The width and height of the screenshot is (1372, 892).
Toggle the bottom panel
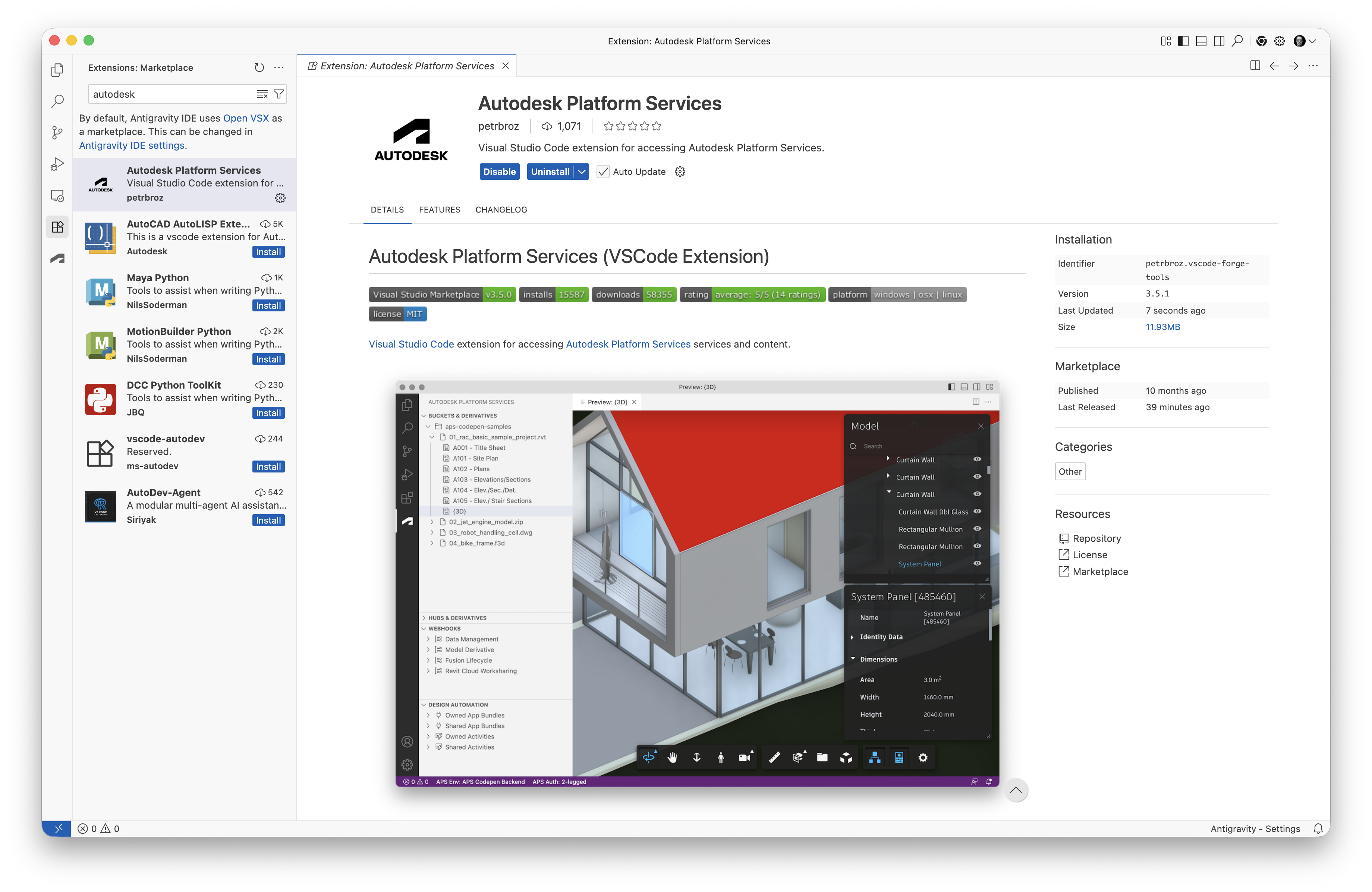pyautogui.click(x=1201, y=41)
